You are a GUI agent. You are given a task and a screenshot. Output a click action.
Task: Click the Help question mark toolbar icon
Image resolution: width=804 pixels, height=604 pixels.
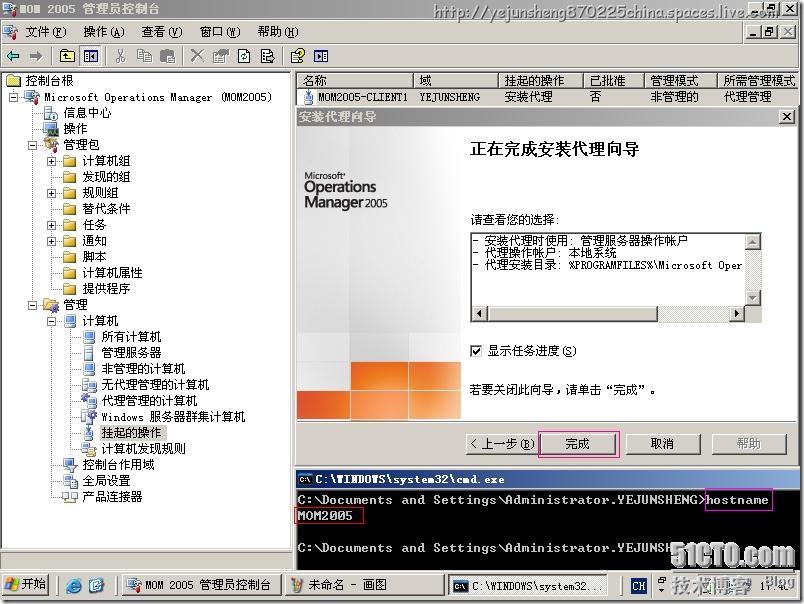pos(297,56)
